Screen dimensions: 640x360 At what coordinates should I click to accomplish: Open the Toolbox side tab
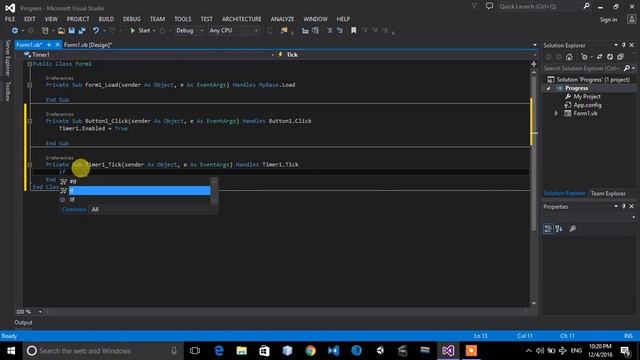pos(7,91)
